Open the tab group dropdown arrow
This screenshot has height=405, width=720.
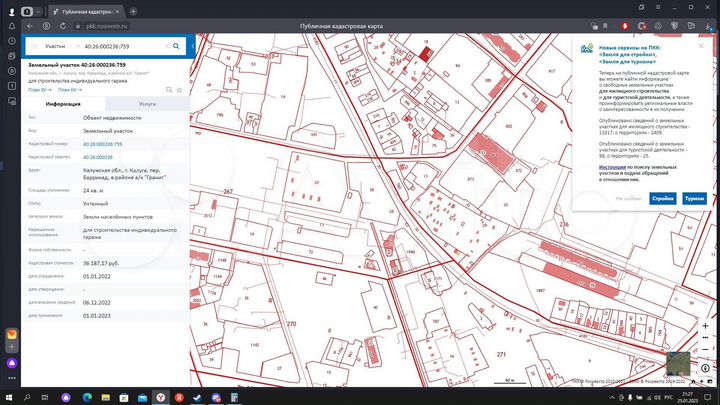[39, 11]
